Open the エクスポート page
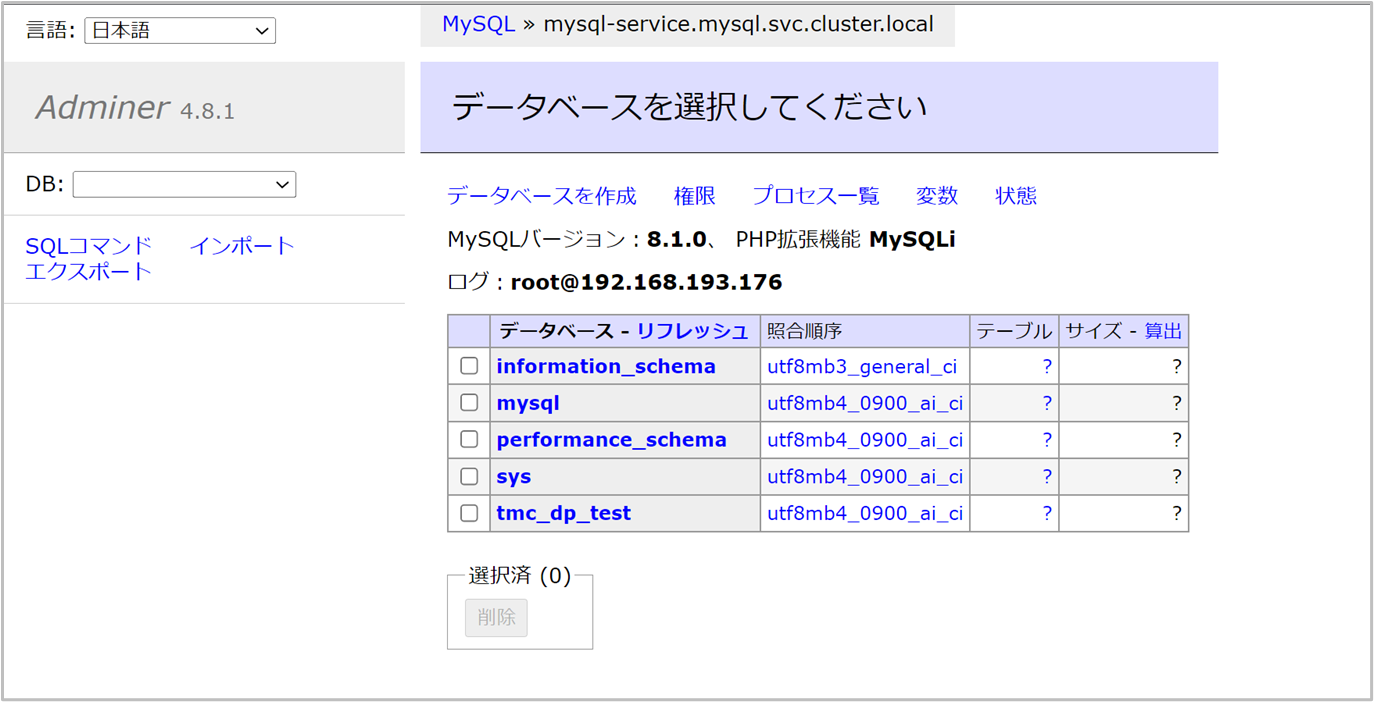Screen dimensions: 1374x702 point(89,272)
